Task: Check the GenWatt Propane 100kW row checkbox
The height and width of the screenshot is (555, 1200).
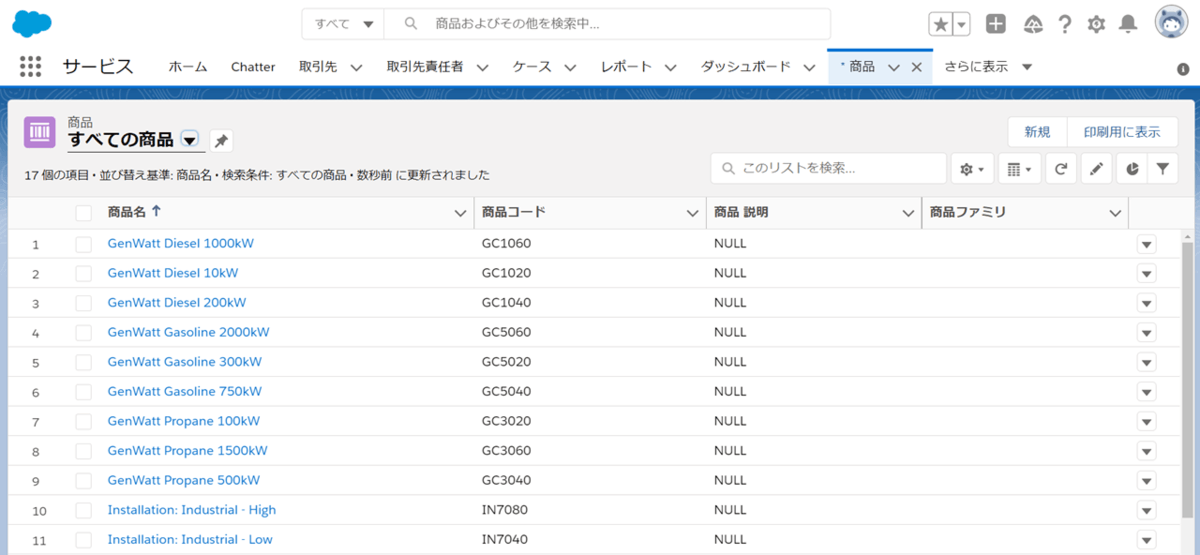Action: [x=84, y=421]
